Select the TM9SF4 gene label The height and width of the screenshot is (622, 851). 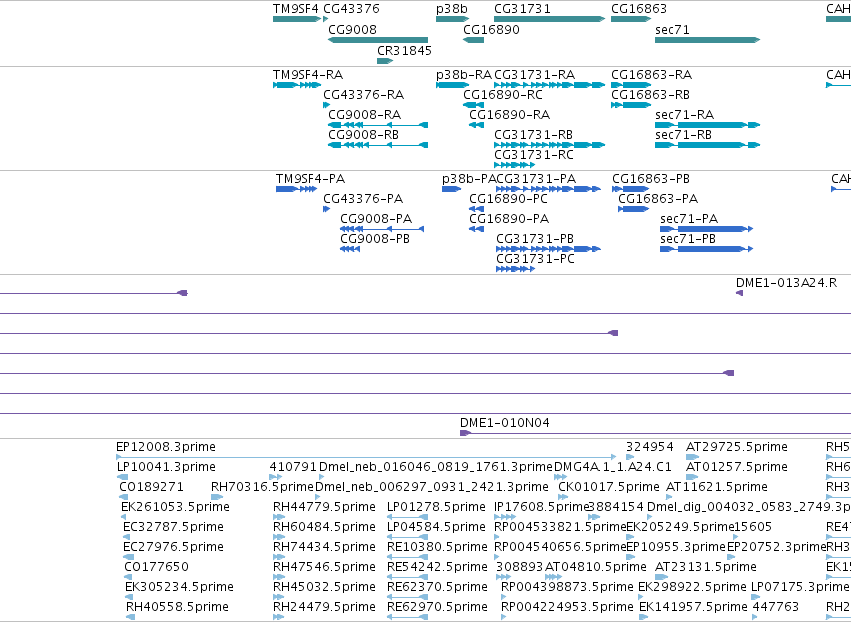click(x=296, y=9)
